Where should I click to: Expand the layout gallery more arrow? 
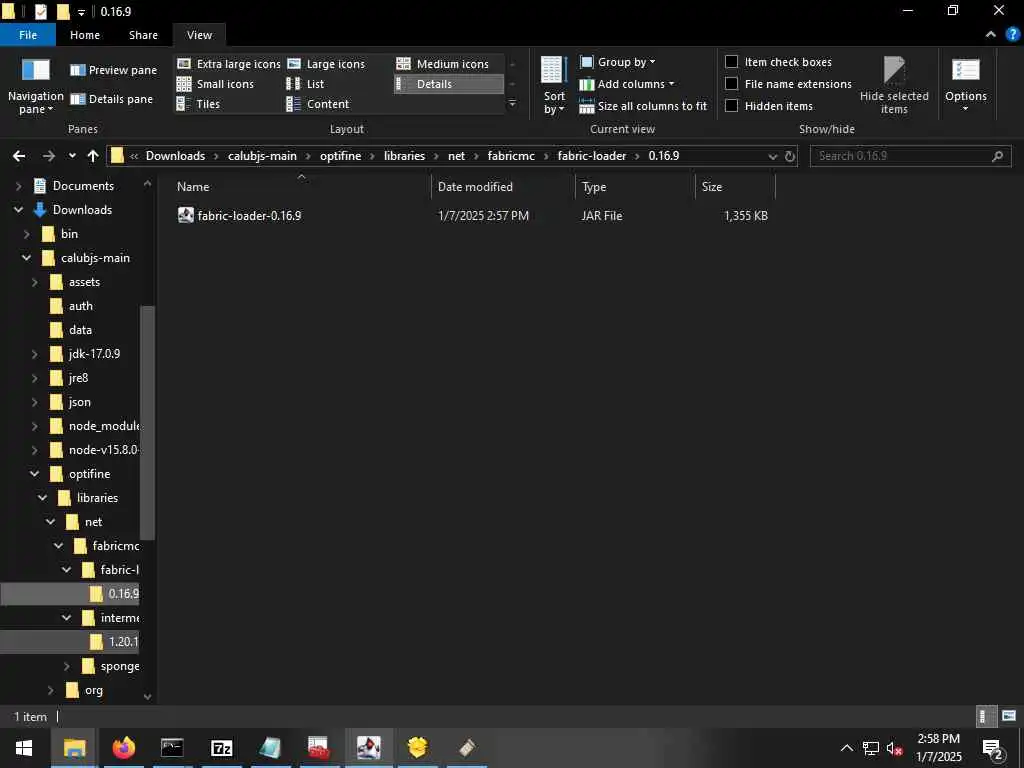[x=513, y=104]
